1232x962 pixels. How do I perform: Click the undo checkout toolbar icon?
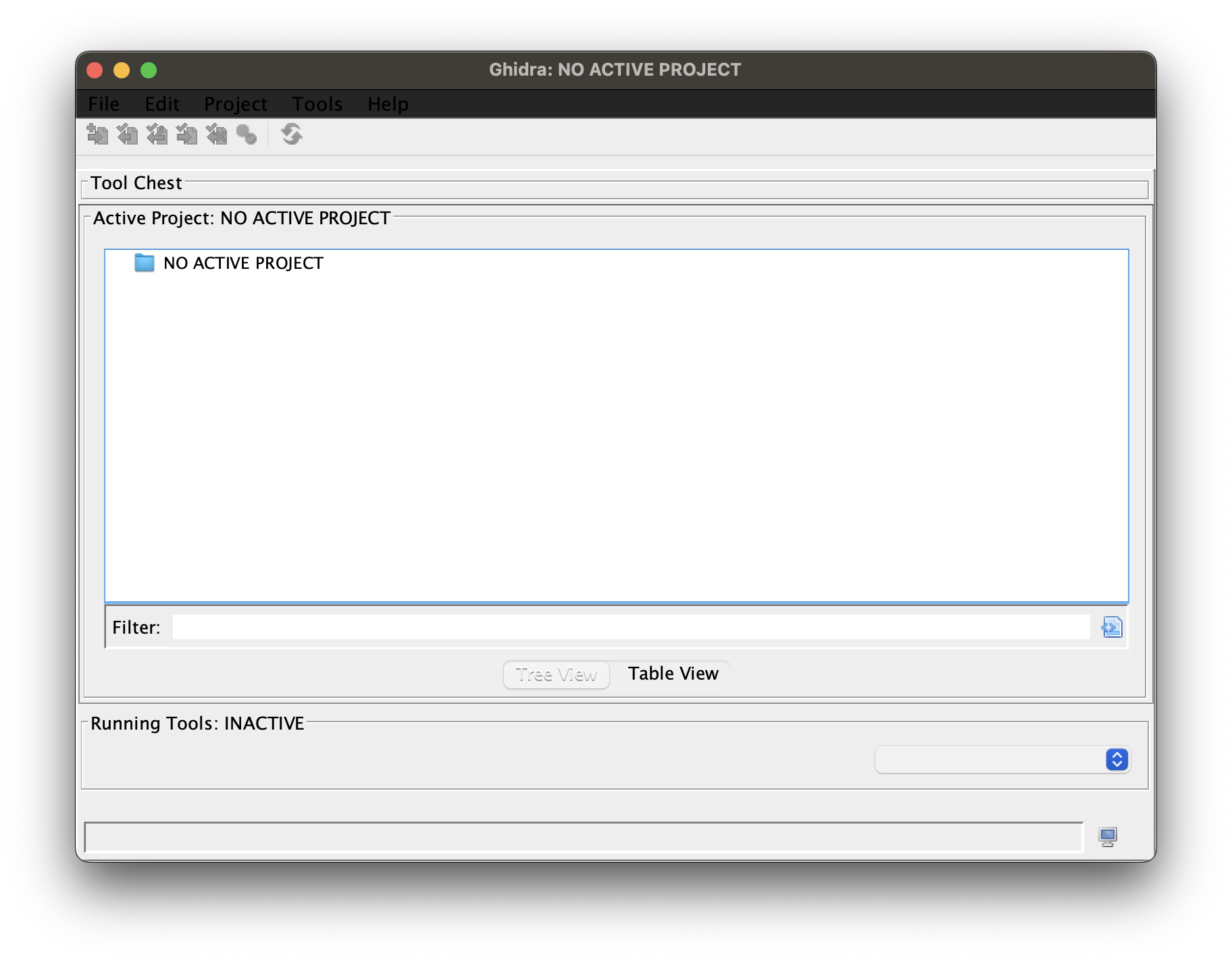pos(158,135)
